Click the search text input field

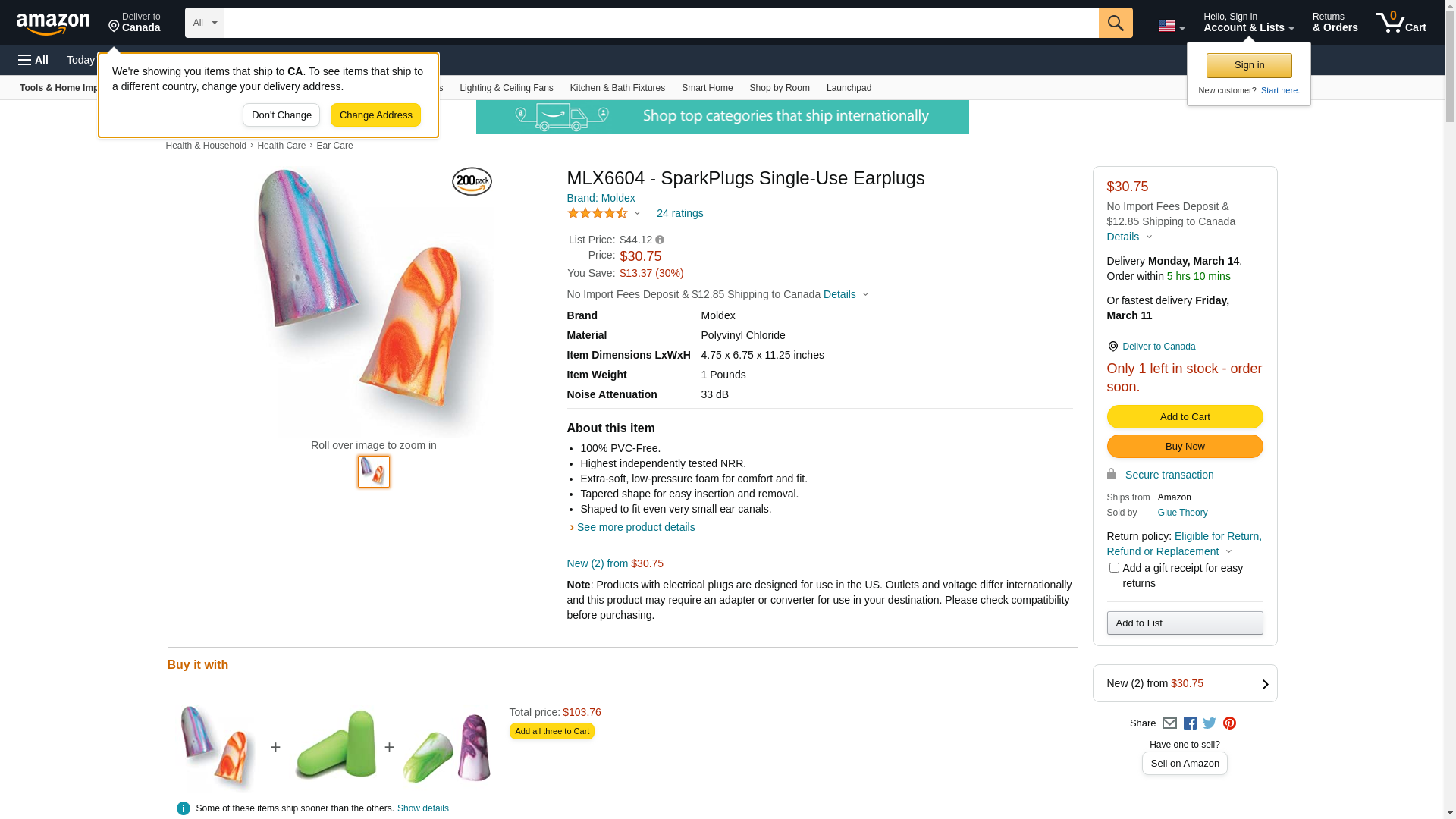pos(661,23)
